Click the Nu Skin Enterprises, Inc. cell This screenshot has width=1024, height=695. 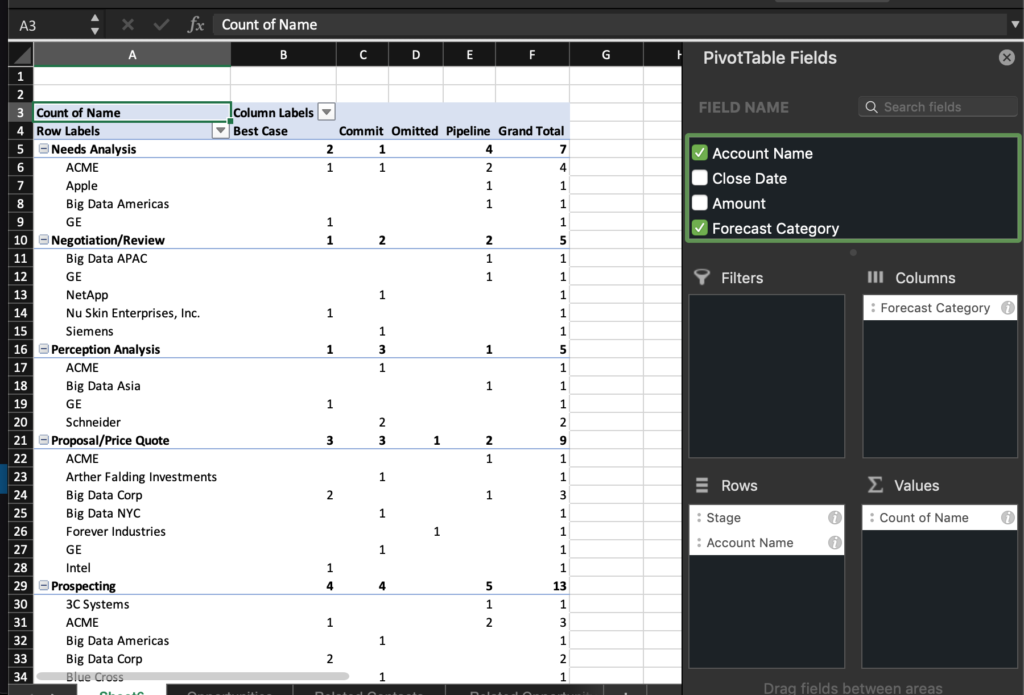coord(133,313)
